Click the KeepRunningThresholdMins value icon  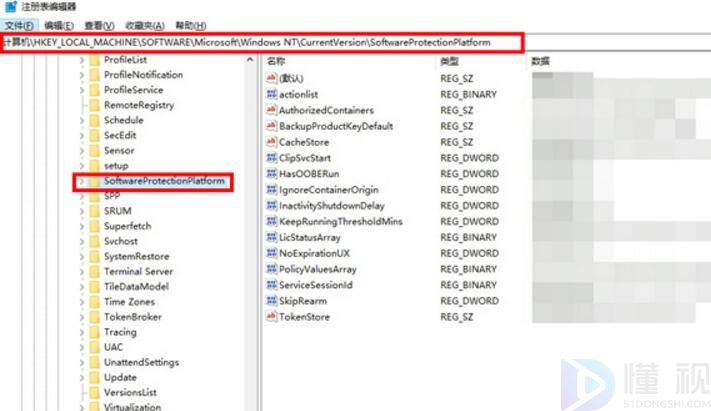click(x=271, y=221)
